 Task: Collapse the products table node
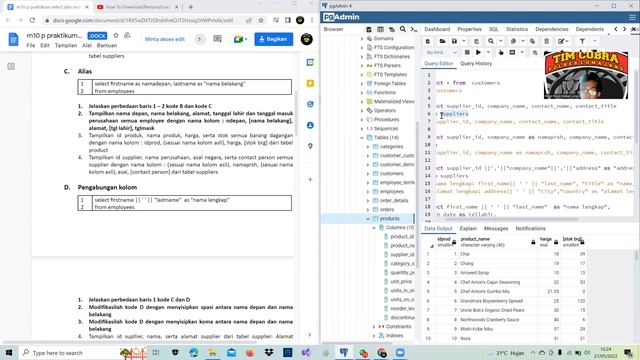click(x=368, y=219)
